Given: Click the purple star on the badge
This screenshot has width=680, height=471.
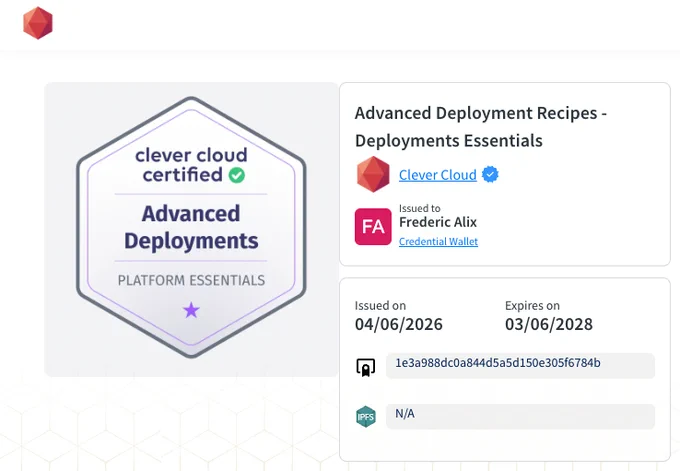Looking at the screenshot, I should tap(191, 310).
